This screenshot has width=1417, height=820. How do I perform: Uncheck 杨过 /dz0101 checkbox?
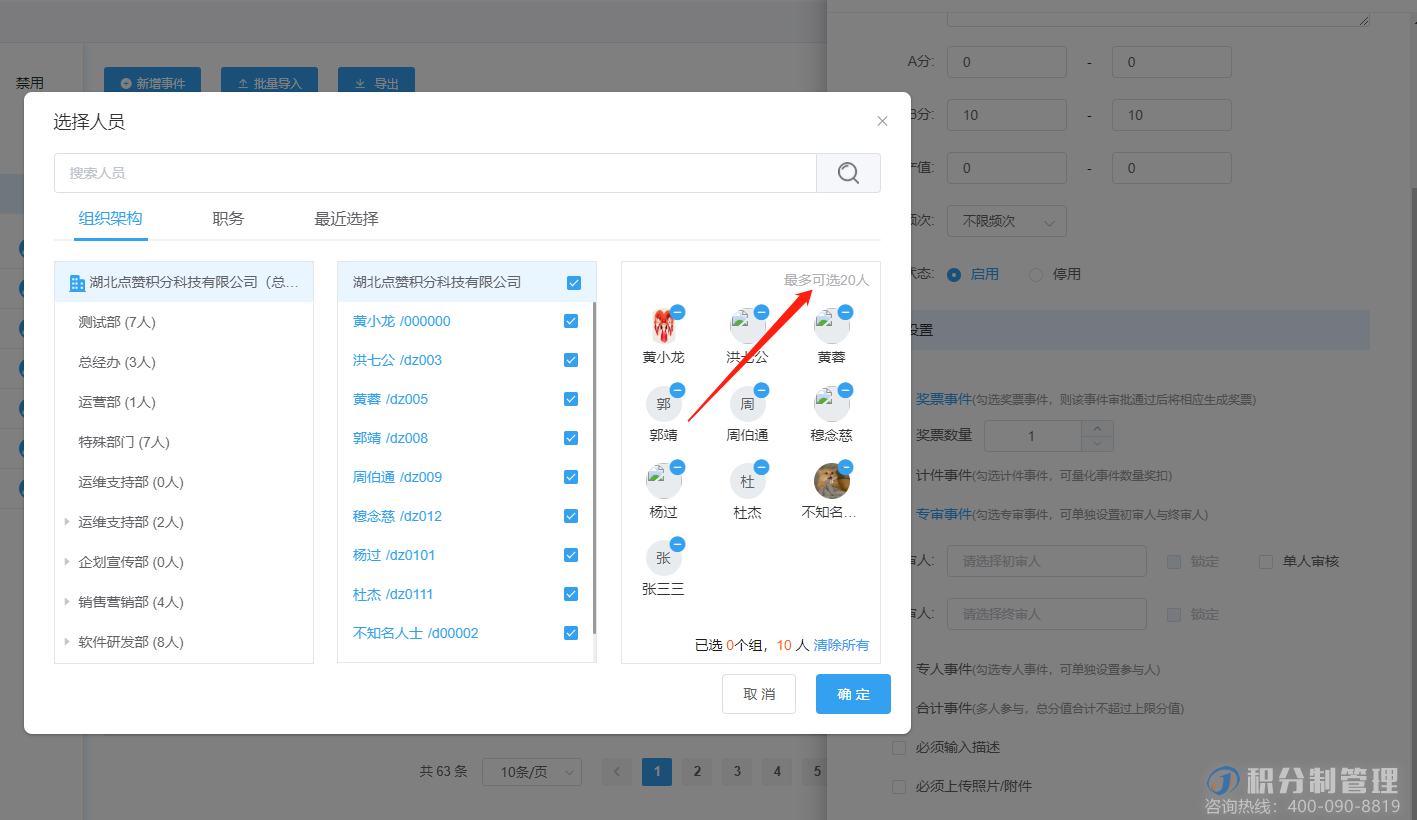tap(571, 555)
